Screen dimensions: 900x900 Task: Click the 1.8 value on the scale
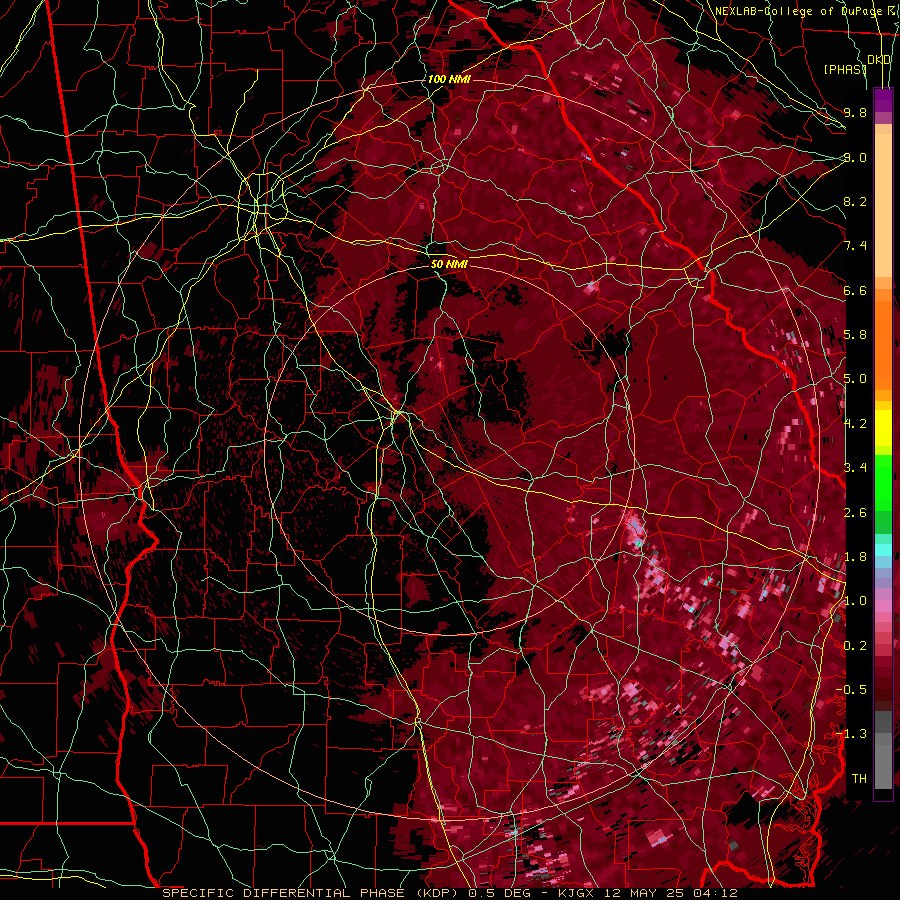[x=855, y=557]
